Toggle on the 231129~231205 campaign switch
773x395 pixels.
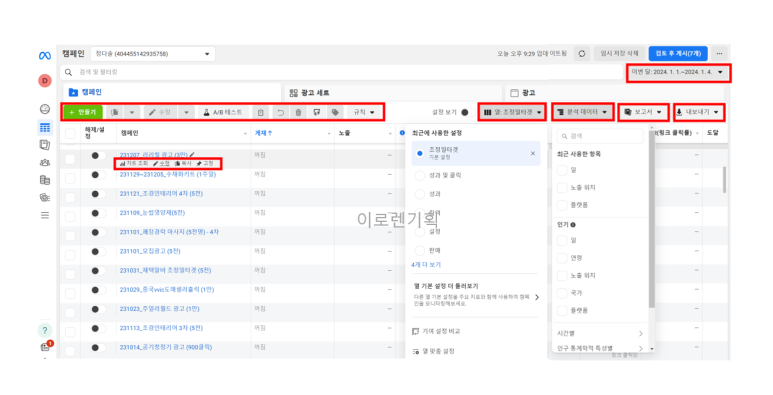tap(98, 175)
